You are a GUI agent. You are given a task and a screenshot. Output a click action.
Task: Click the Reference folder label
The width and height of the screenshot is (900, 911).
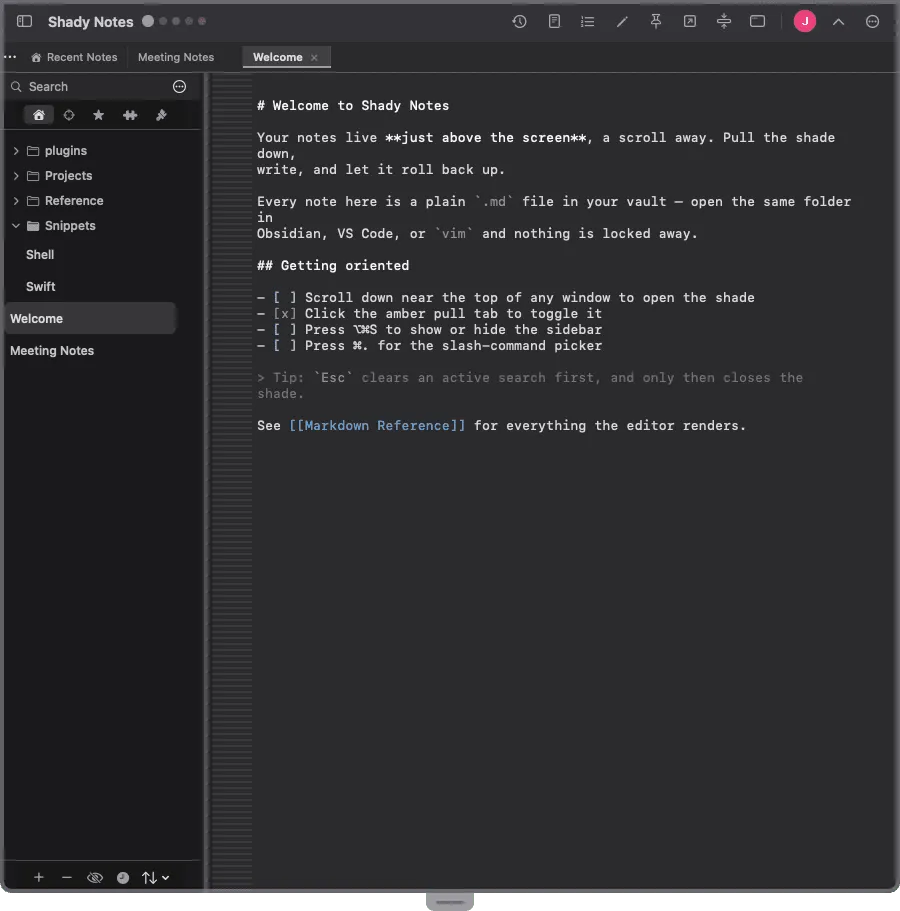tap(74, 201)
